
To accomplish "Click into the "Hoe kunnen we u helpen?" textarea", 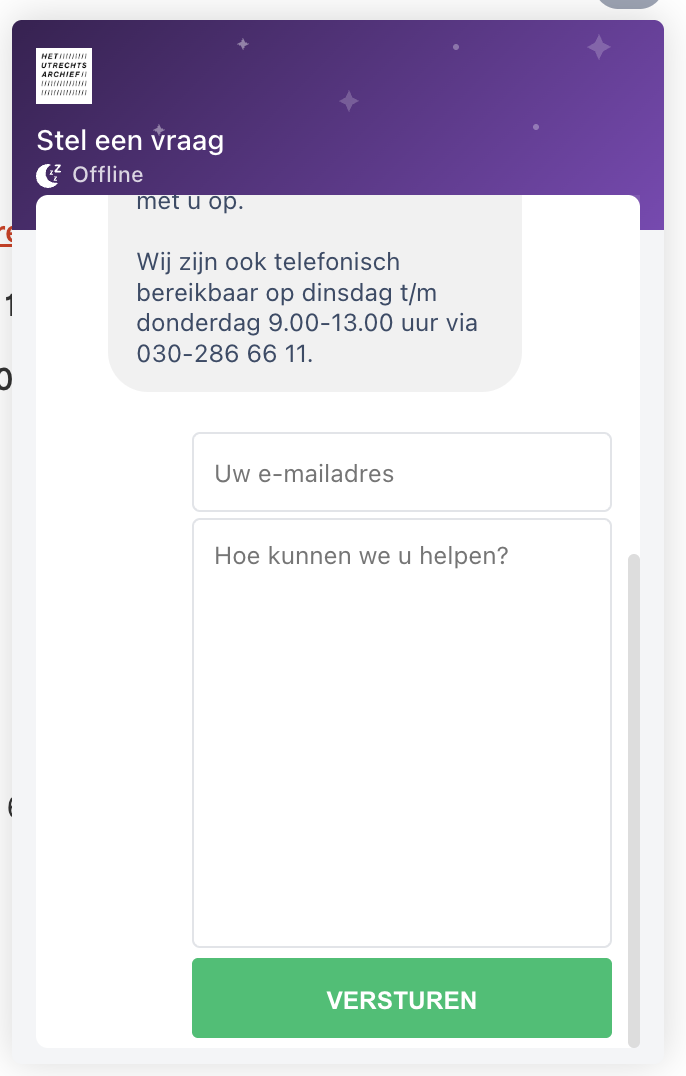I will (401, 732).
